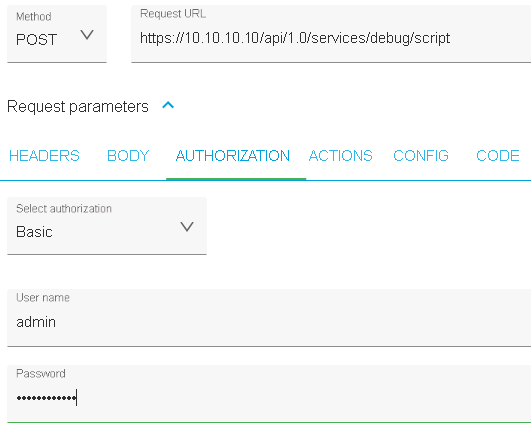The height and width of the screenshot is (435, 531).
Task: Collapse Request parameters using blue chevron
Action: 168,105
